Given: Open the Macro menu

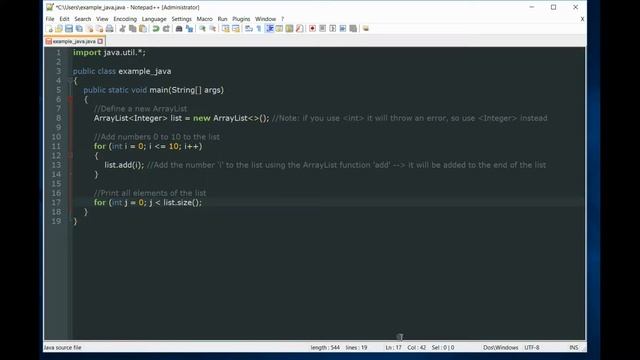Looking at the screenshot, I should pyautogui.click(x=204, y=19).
